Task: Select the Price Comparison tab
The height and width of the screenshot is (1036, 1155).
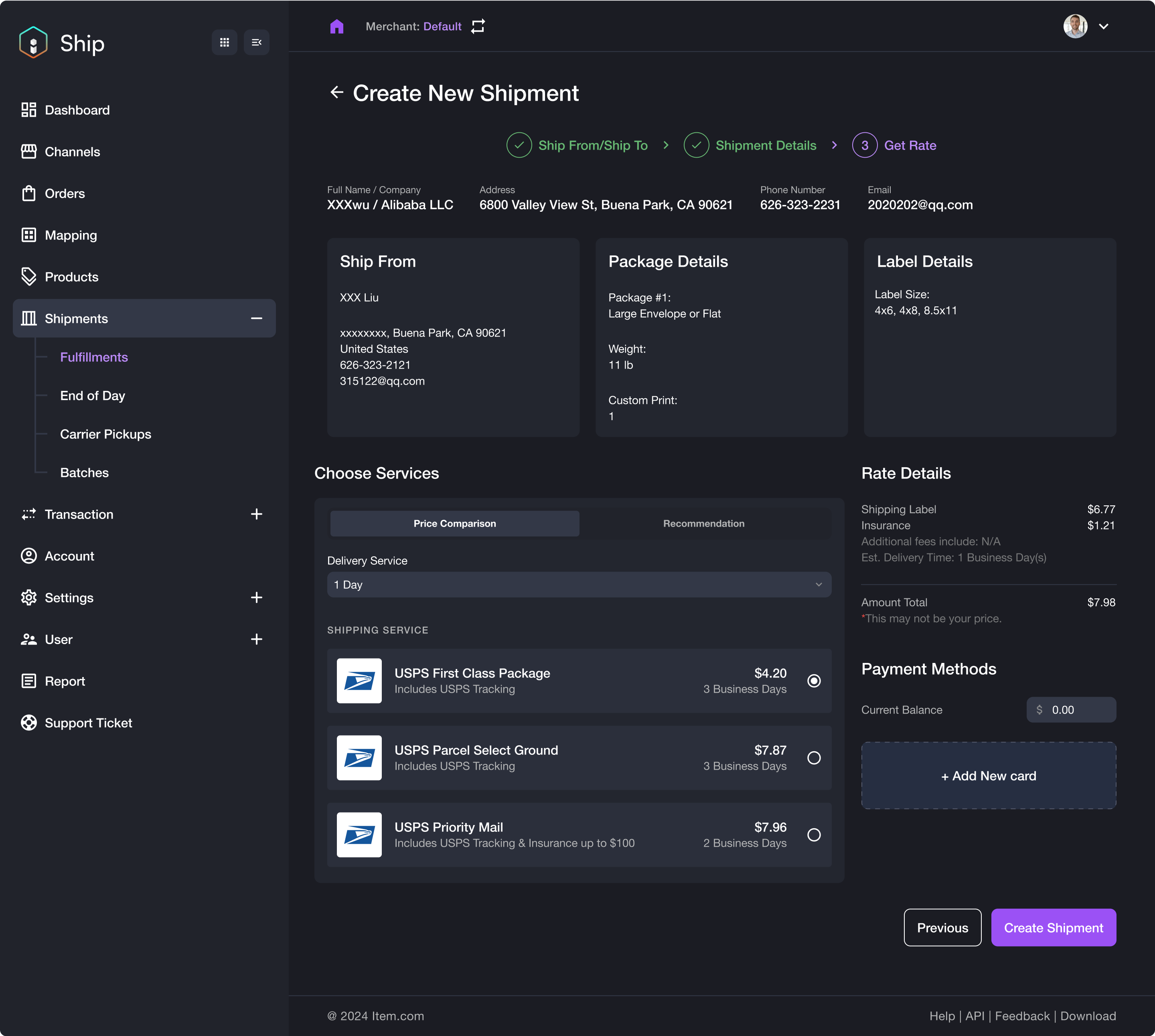Action: click(x=454, y=523)
